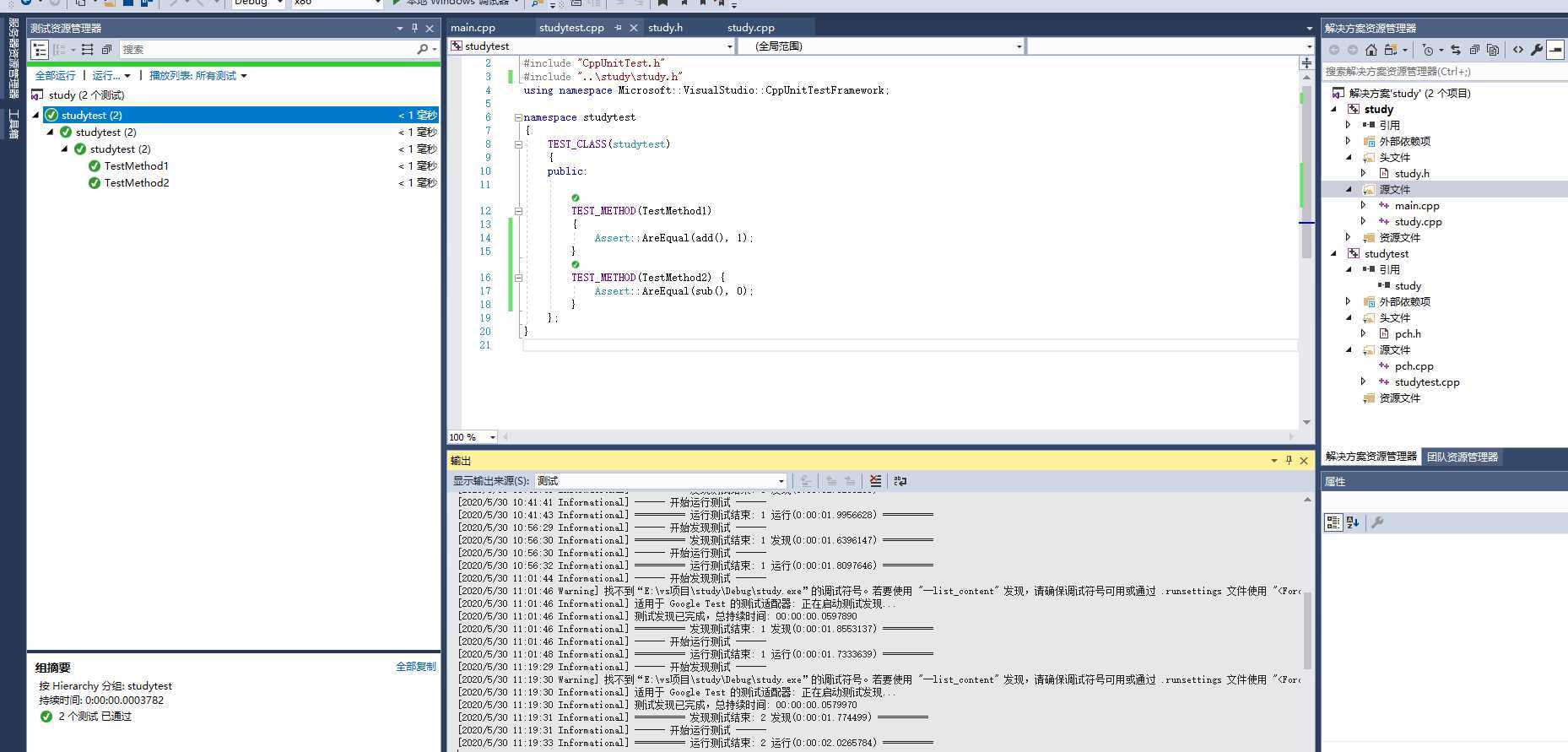Click pending changes filter clock icon

(x=1428, y=50)
